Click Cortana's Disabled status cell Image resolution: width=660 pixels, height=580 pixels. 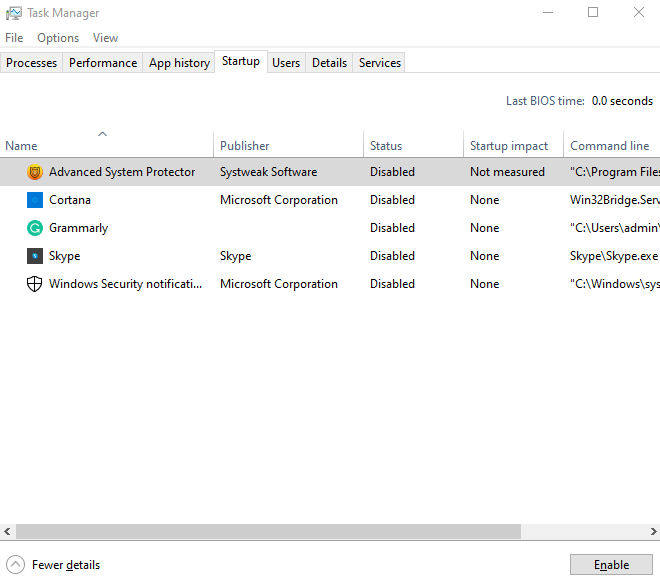pos(392,200)
